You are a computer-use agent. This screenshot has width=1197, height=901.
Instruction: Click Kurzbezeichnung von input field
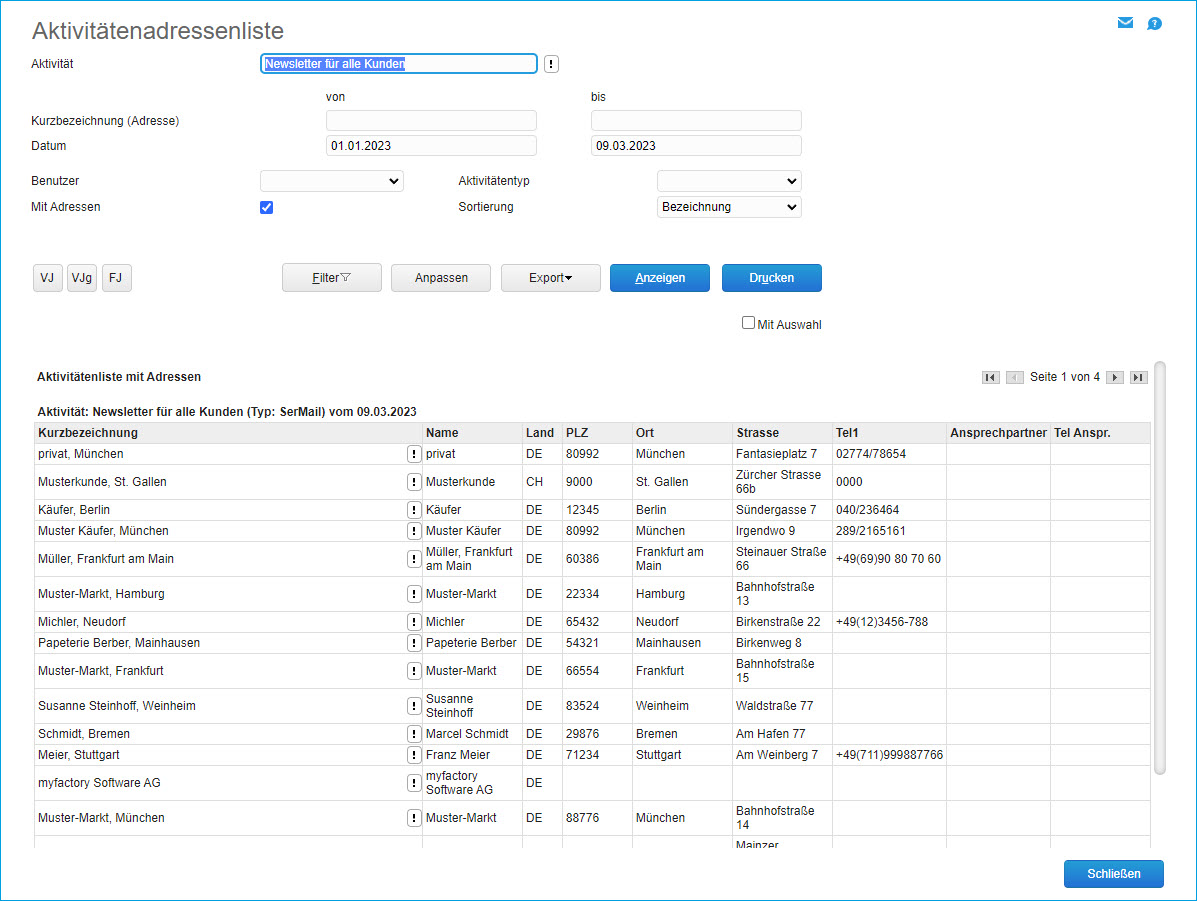tap(431, 121)
